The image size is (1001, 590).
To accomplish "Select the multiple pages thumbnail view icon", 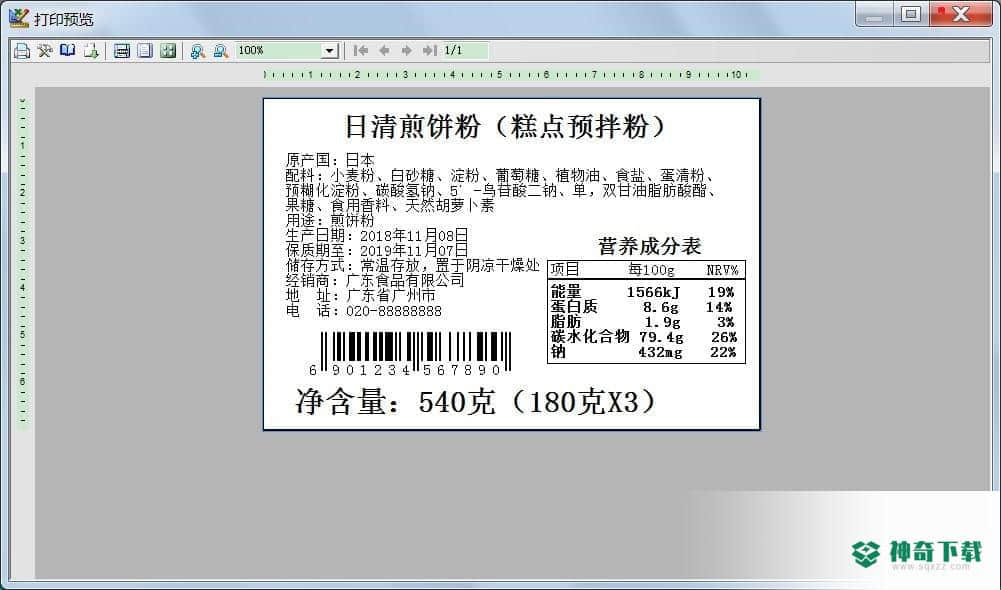I will point(168,51).
